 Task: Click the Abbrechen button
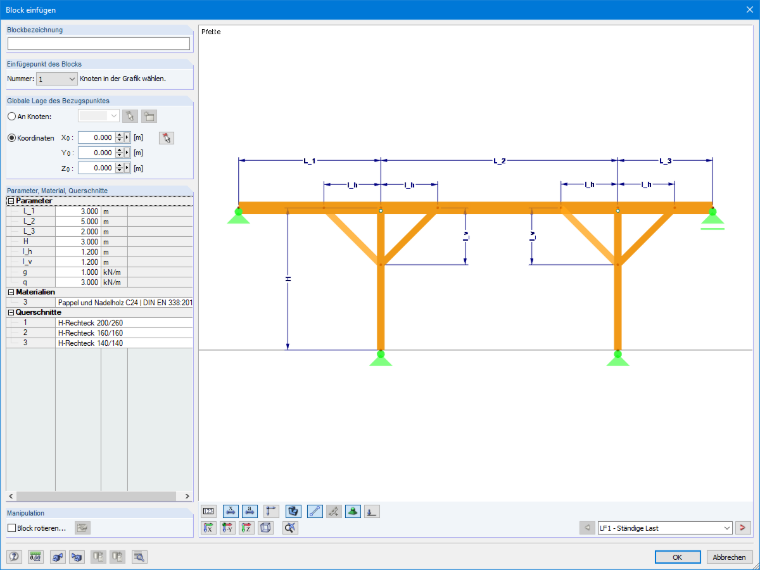click(729, 557)
